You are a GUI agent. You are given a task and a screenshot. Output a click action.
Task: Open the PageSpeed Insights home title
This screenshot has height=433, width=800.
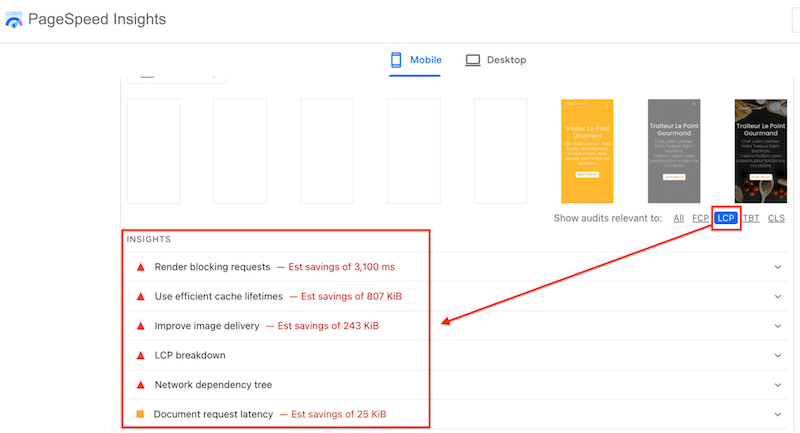pyautogui.click(x=97, y=19)
